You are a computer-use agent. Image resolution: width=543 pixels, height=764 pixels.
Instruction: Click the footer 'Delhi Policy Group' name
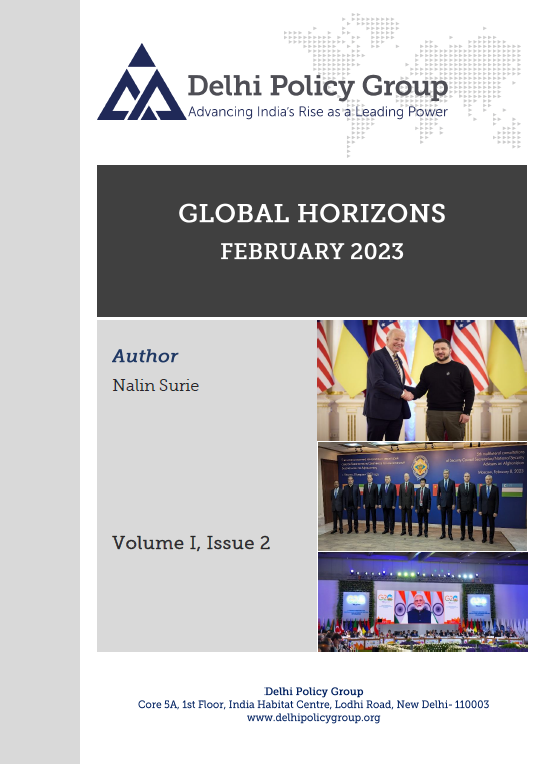(314, 691)
